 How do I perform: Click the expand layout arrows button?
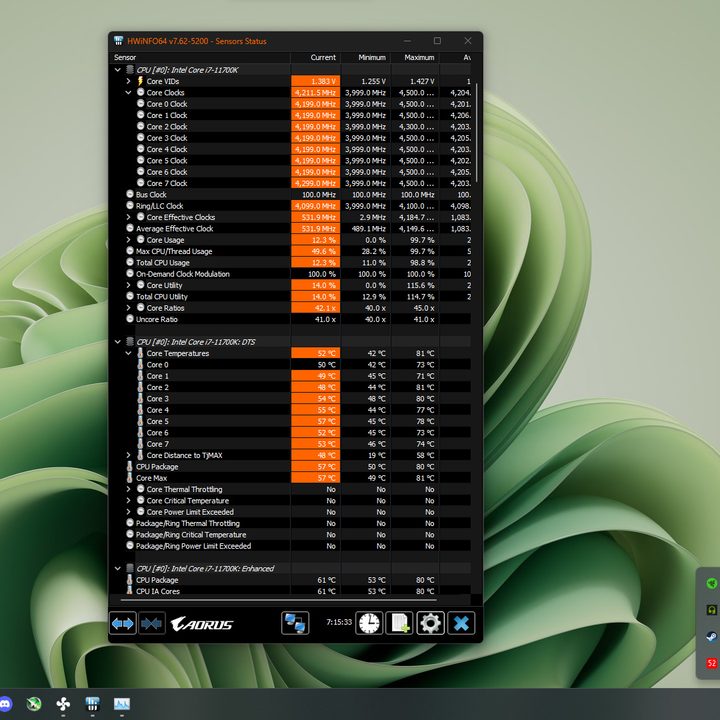(x=123, y=623)
